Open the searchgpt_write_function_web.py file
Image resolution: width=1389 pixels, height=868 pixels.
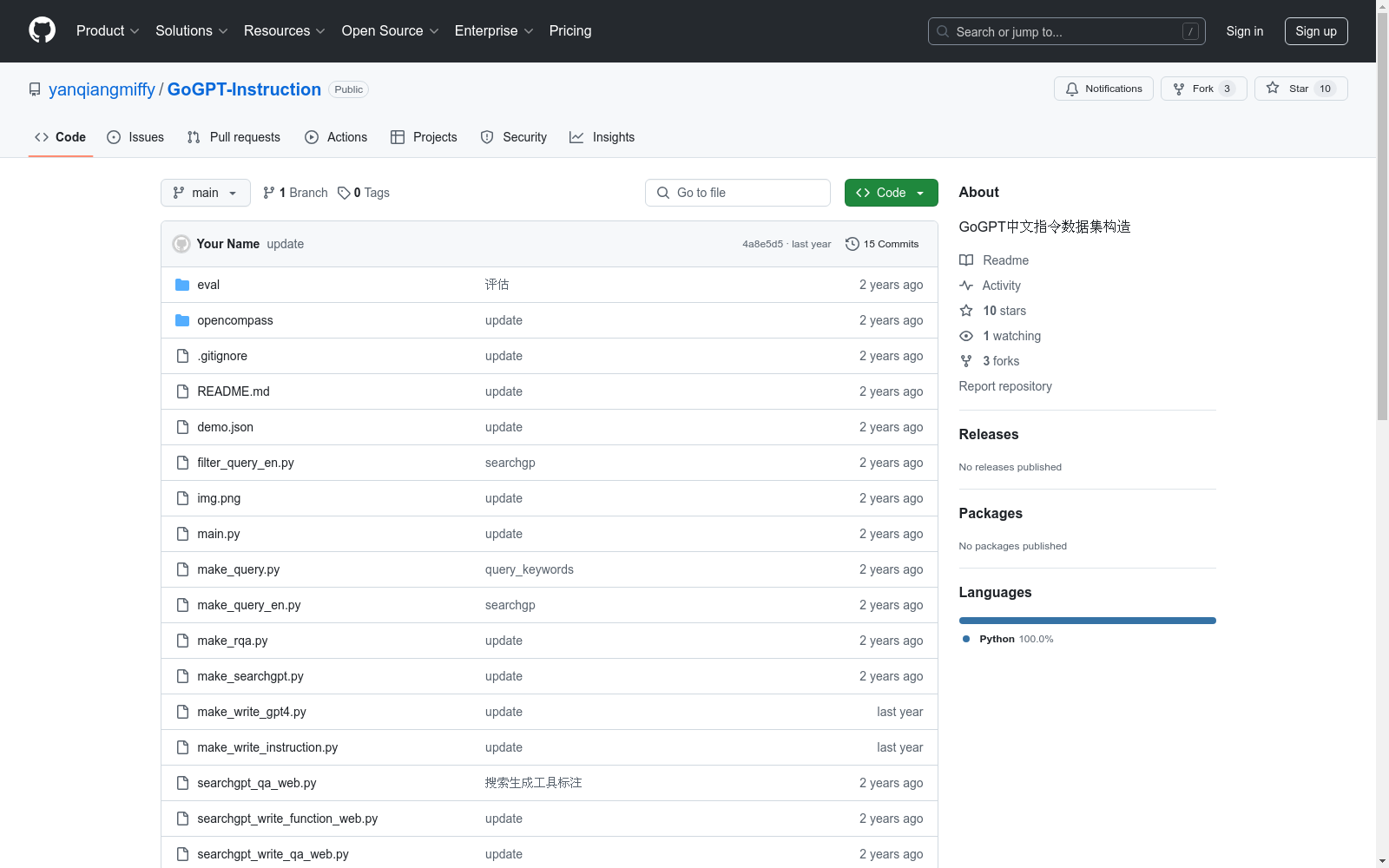(x=287, y=819)
